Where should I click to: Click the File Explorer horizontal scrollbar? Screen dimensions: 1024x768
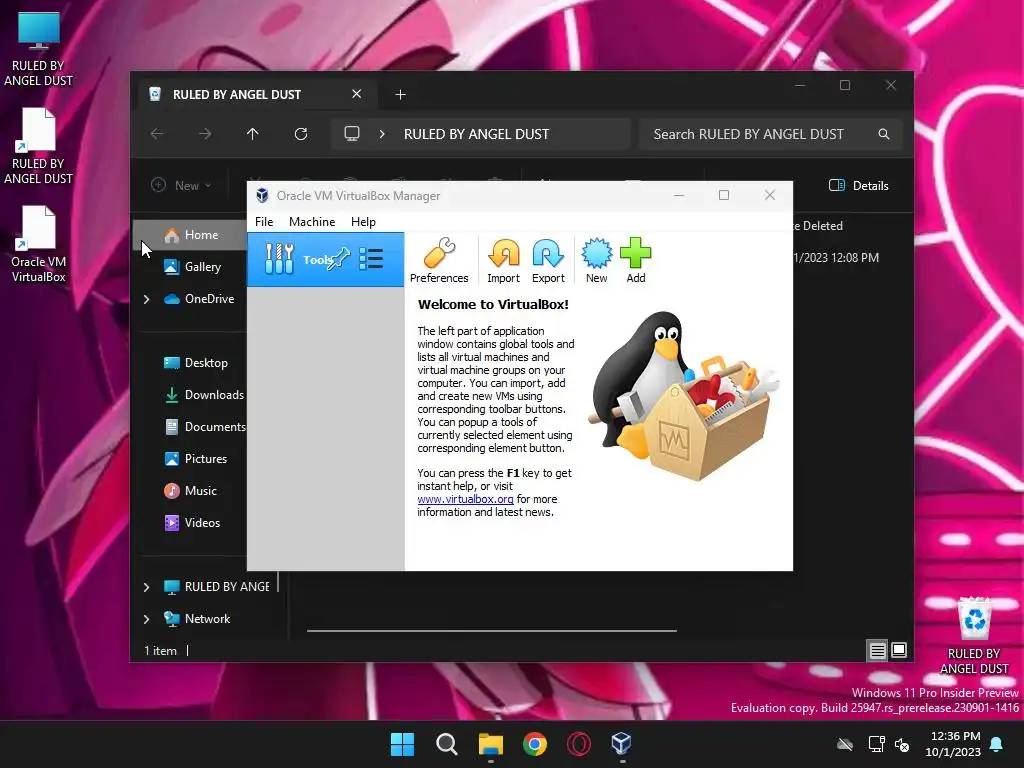tap(492, 631)
